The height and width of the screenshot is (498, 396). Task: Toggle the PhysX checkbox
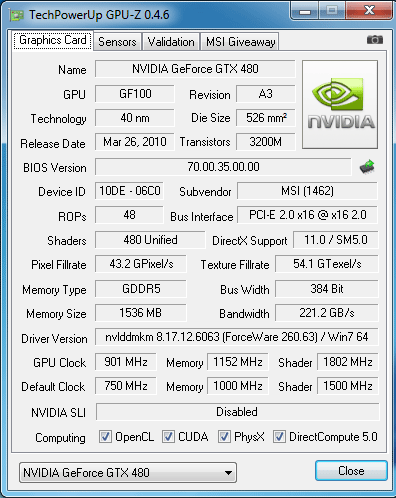[224, 436]
